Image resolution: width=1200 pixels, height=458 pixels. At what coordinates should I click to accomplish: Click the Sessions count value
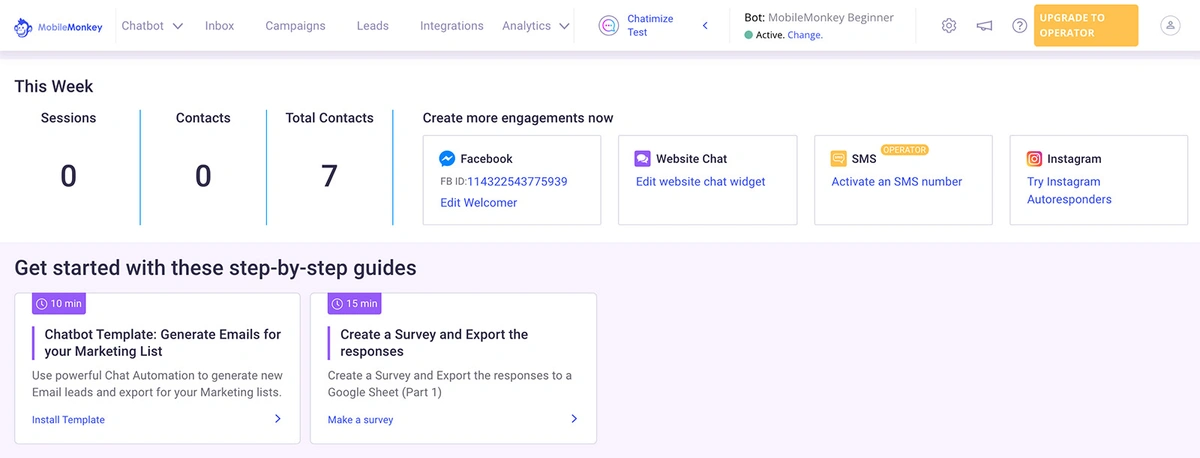(69, 177)
